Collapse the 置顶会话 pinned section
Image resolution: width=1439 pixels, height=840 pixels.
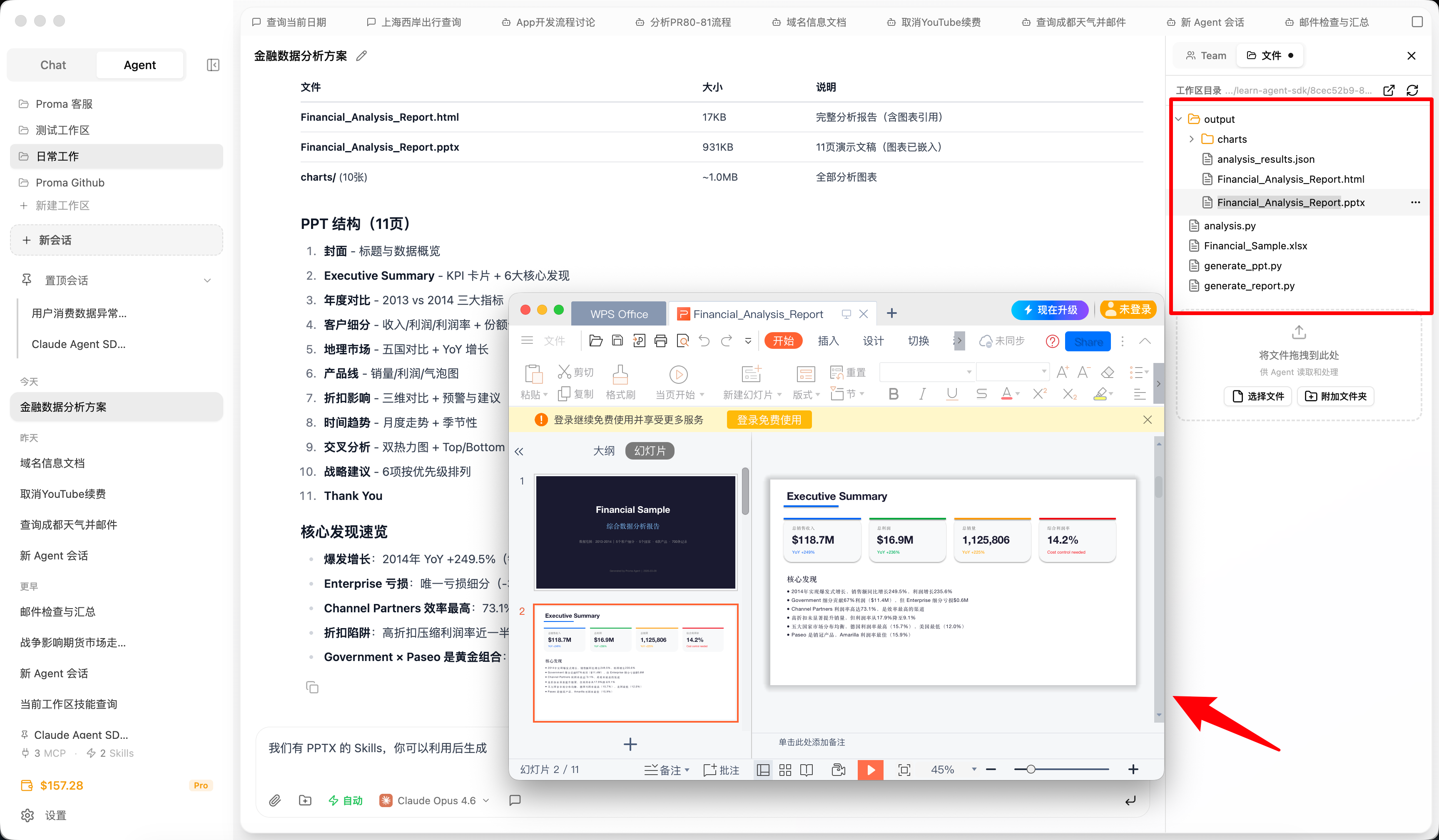207,281
